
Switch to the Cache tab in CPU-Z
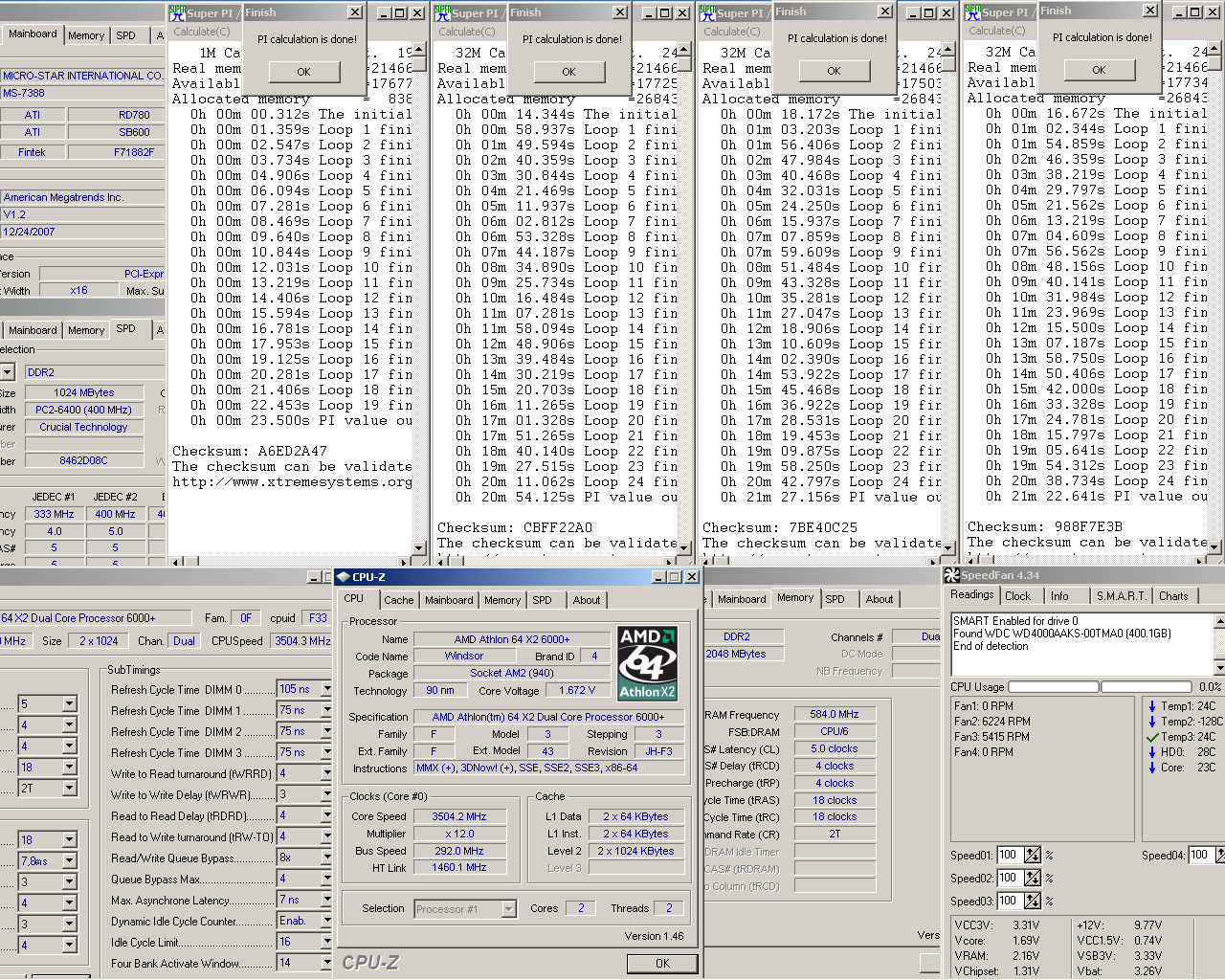point(398,600)
